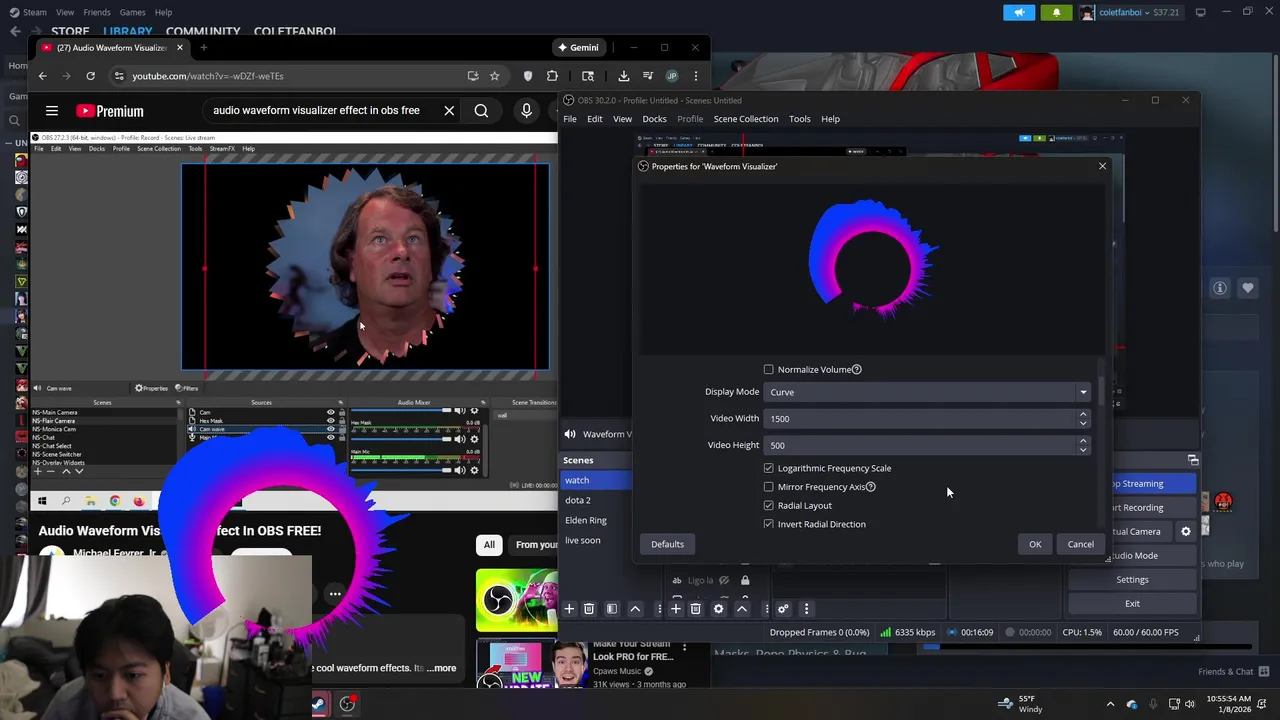The height and width of the screenshot is (720, 1280).
Task: Open the Windows notification center bell
Action: [x=1264, y=704]
